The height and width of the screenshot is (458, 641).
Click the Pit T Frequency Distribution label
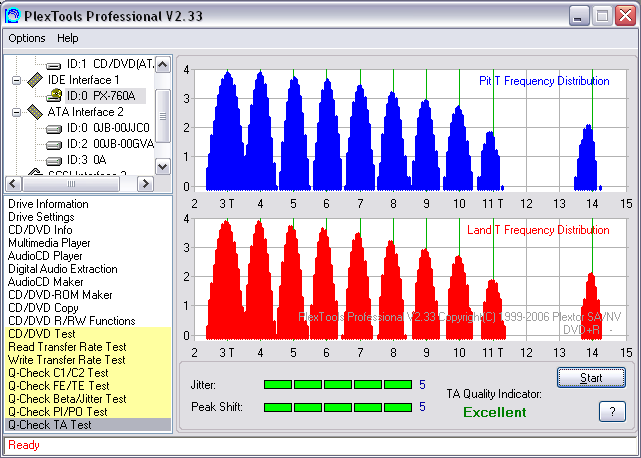(x=544, y=81)
